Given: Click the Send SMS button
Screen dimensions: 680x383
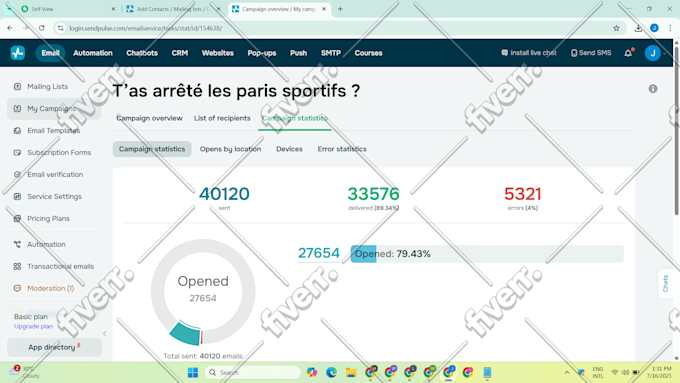Looking at the screenshot, I should click(591, 53).
